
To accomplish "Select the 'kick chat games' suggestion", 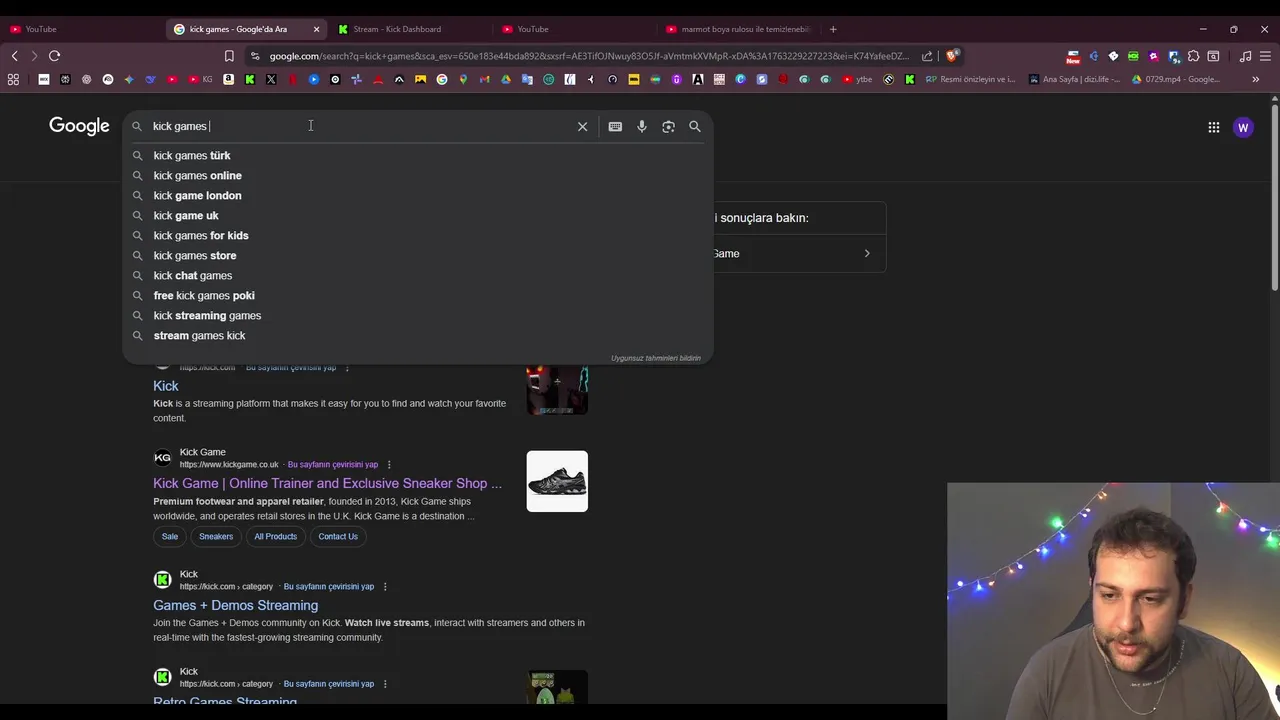I will [x=418, y=275].
